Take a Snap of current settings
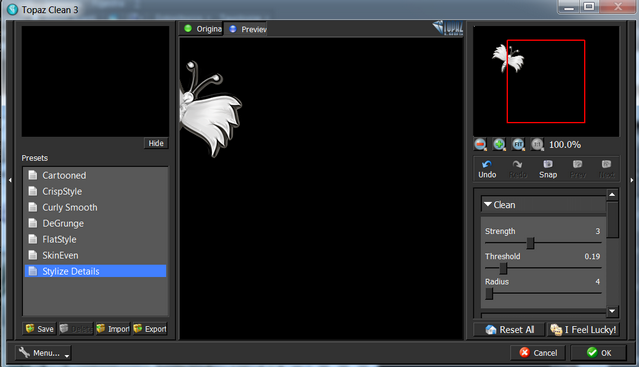639x367 pixels. (548, 169)
